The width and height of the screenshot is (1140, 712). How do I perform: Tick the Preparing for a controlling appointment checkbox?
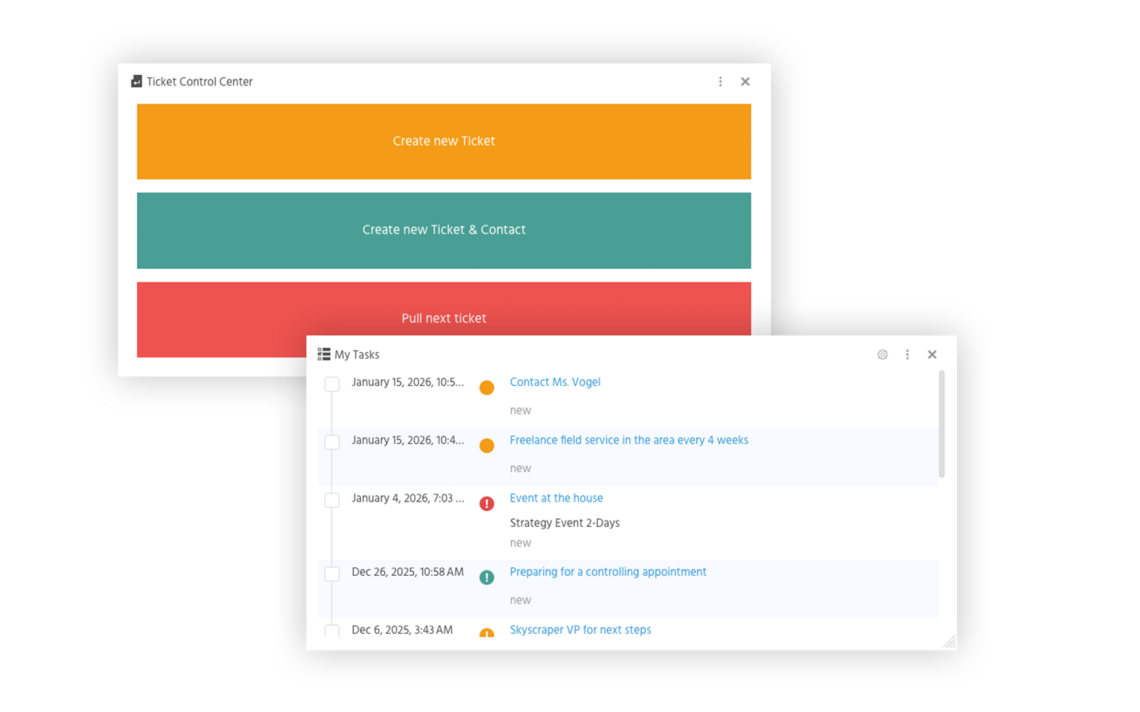[x=332, y=574]
